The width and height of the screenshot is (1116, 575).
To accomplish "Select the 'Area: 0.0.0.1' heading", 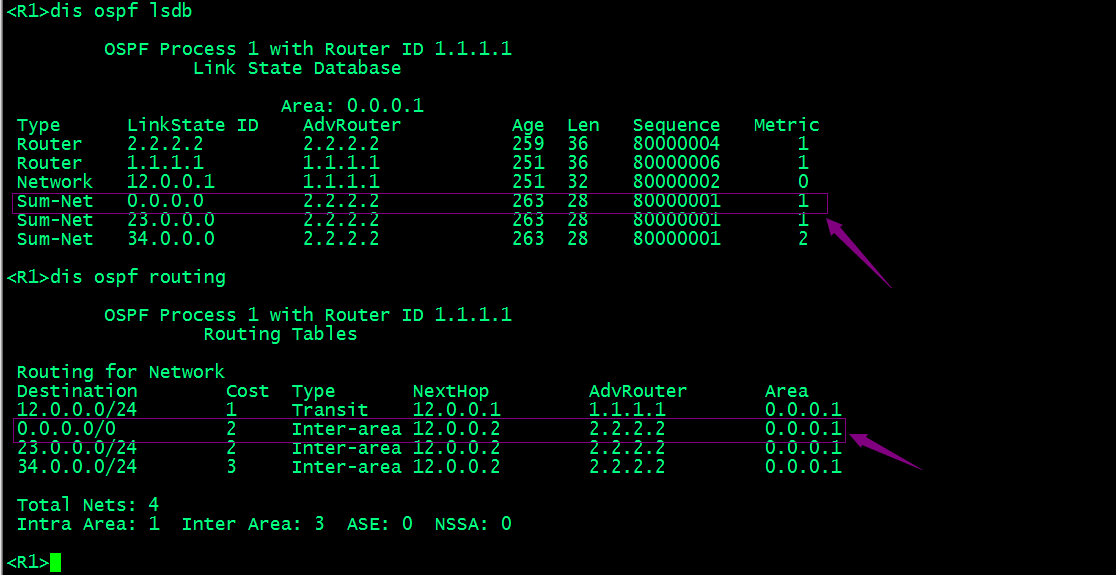I will pyautogui.click(x=352, y=106).
